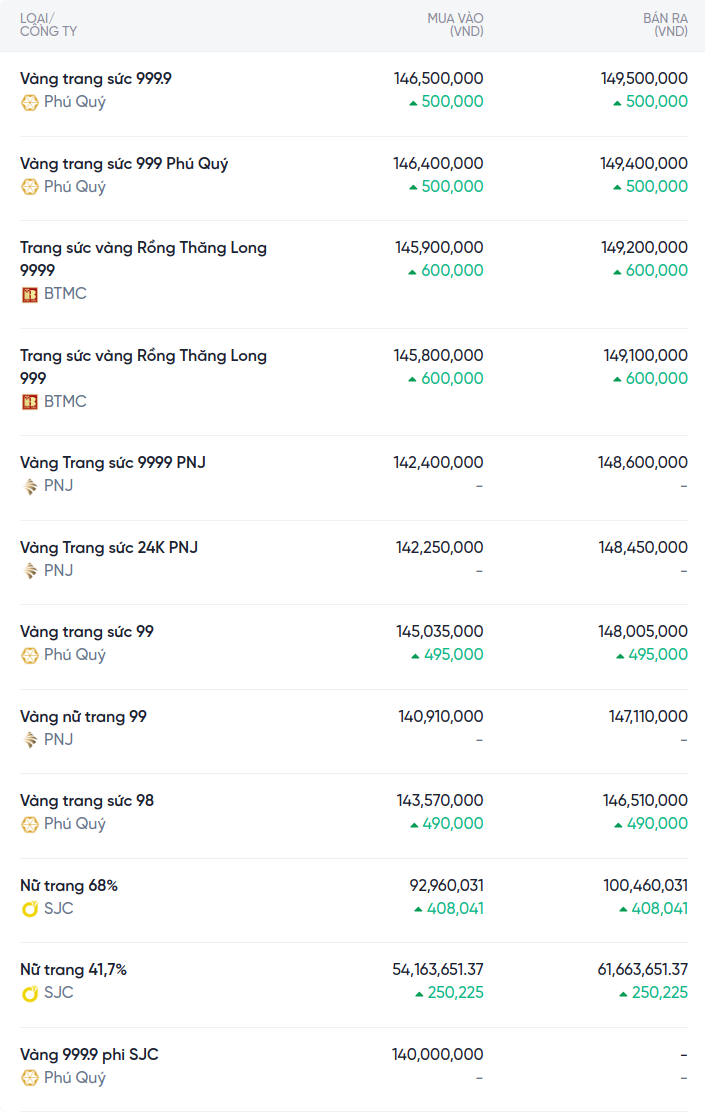Click PNJ logo under Vàng Trang sức 9999 PNJ
The height and width of the screenshot is (1112, 705).
tap(30, 486)
